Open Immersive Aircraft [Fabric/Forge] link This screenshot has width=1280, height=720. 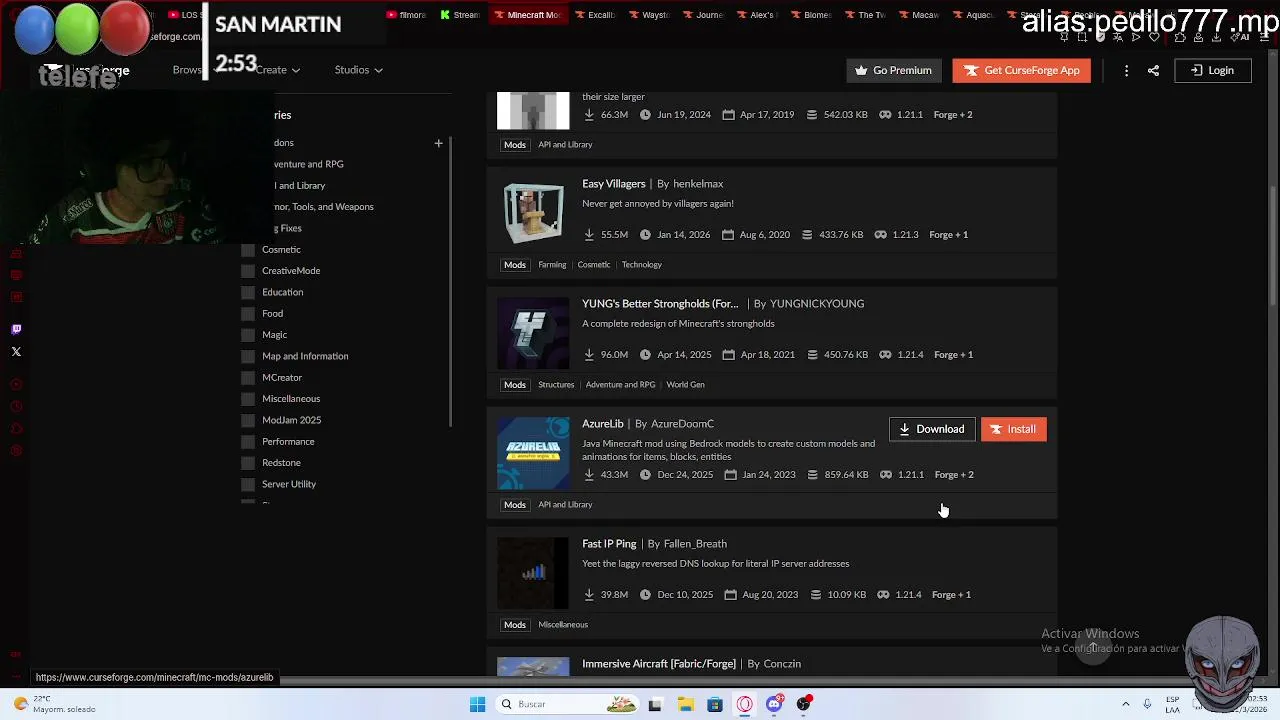point(659,664)
